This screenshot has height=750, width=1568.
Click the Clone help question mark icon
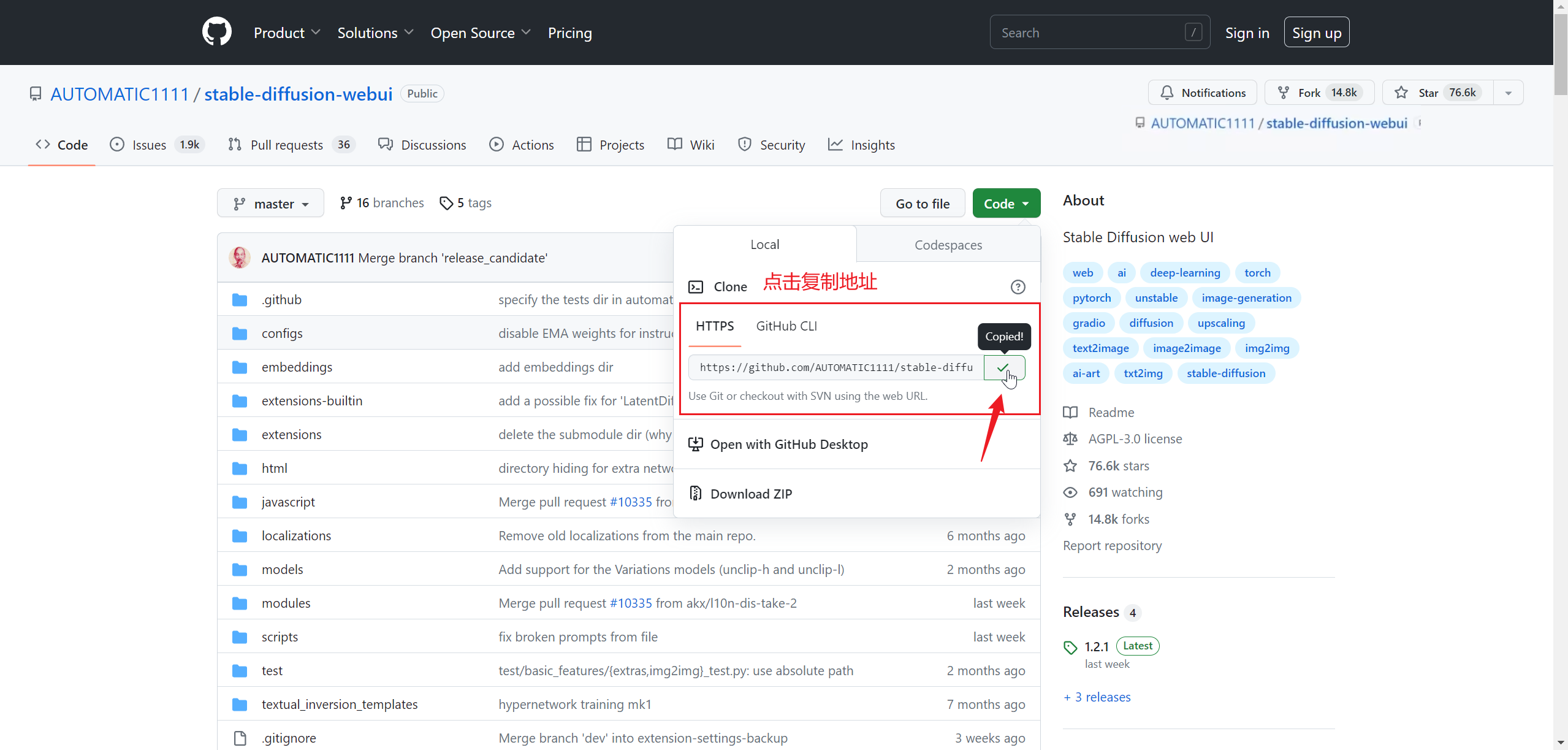pos(1018,287)
